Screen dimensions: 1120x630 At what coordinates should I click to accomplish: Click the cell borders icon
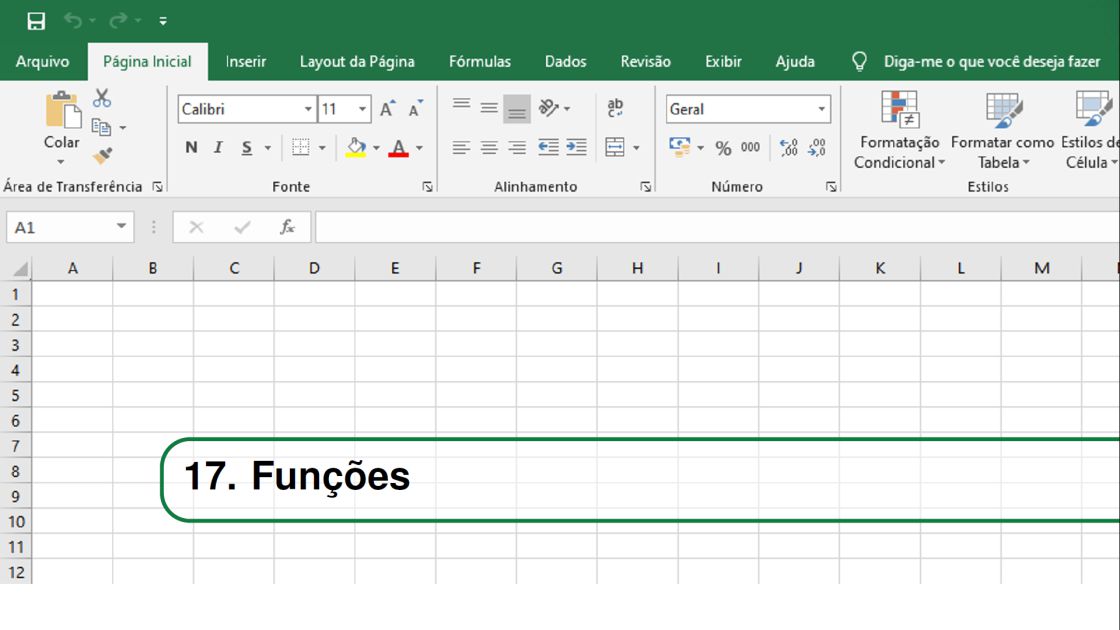301,147
